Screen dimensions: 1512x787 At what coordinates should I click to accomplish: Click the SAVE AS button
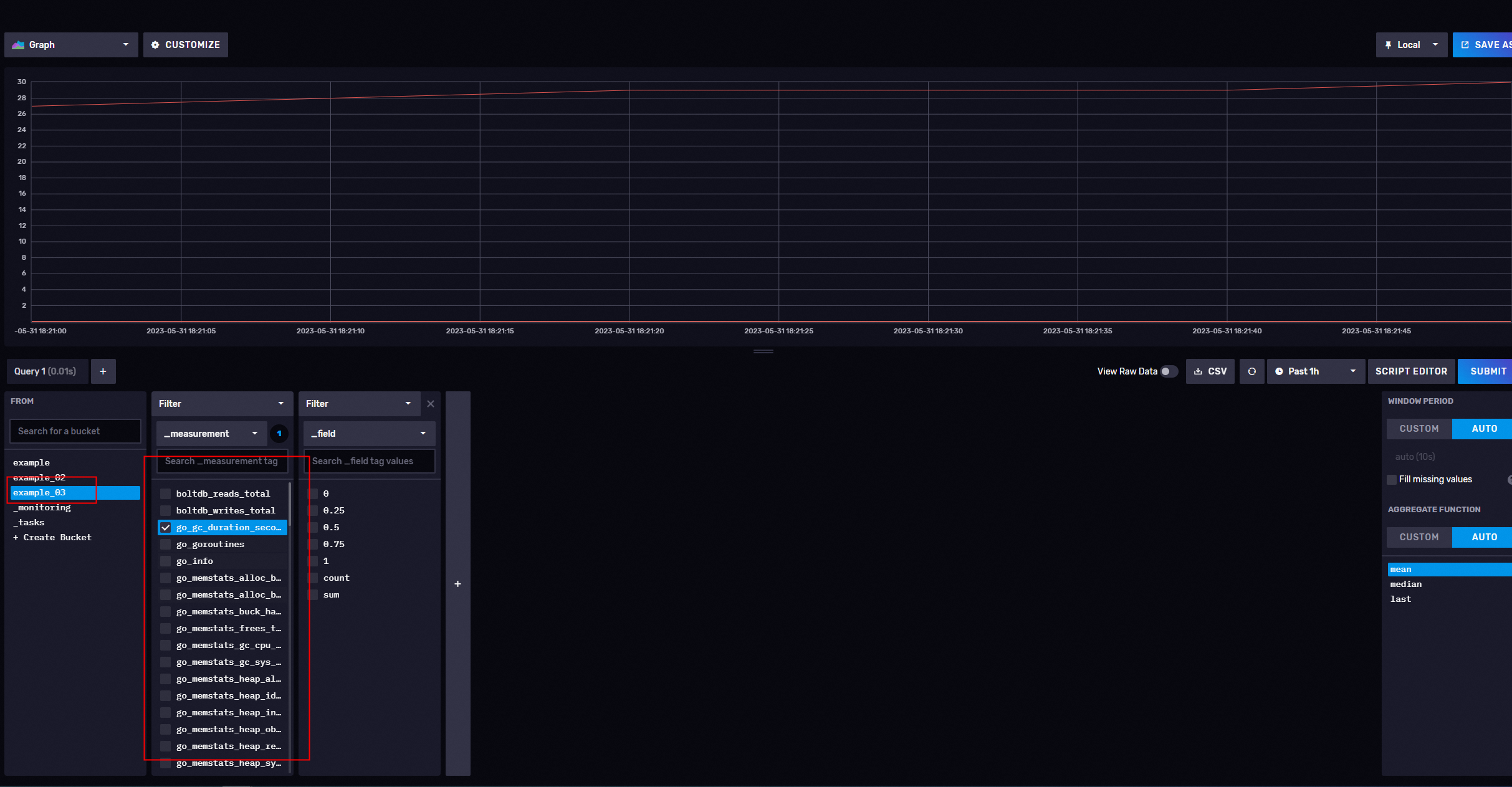[1486, 45]
